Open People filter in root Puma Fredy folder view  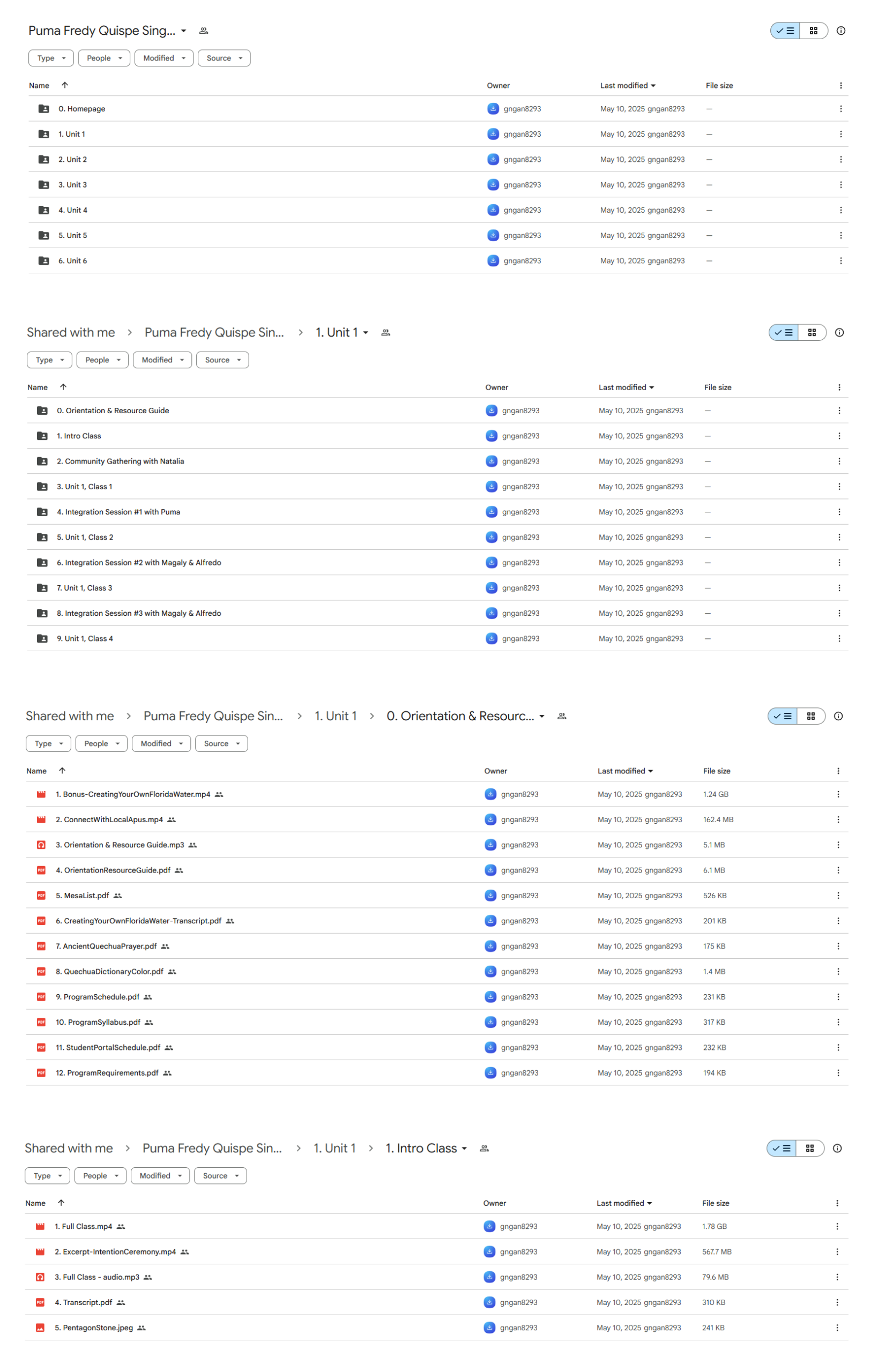pos(105,58)
